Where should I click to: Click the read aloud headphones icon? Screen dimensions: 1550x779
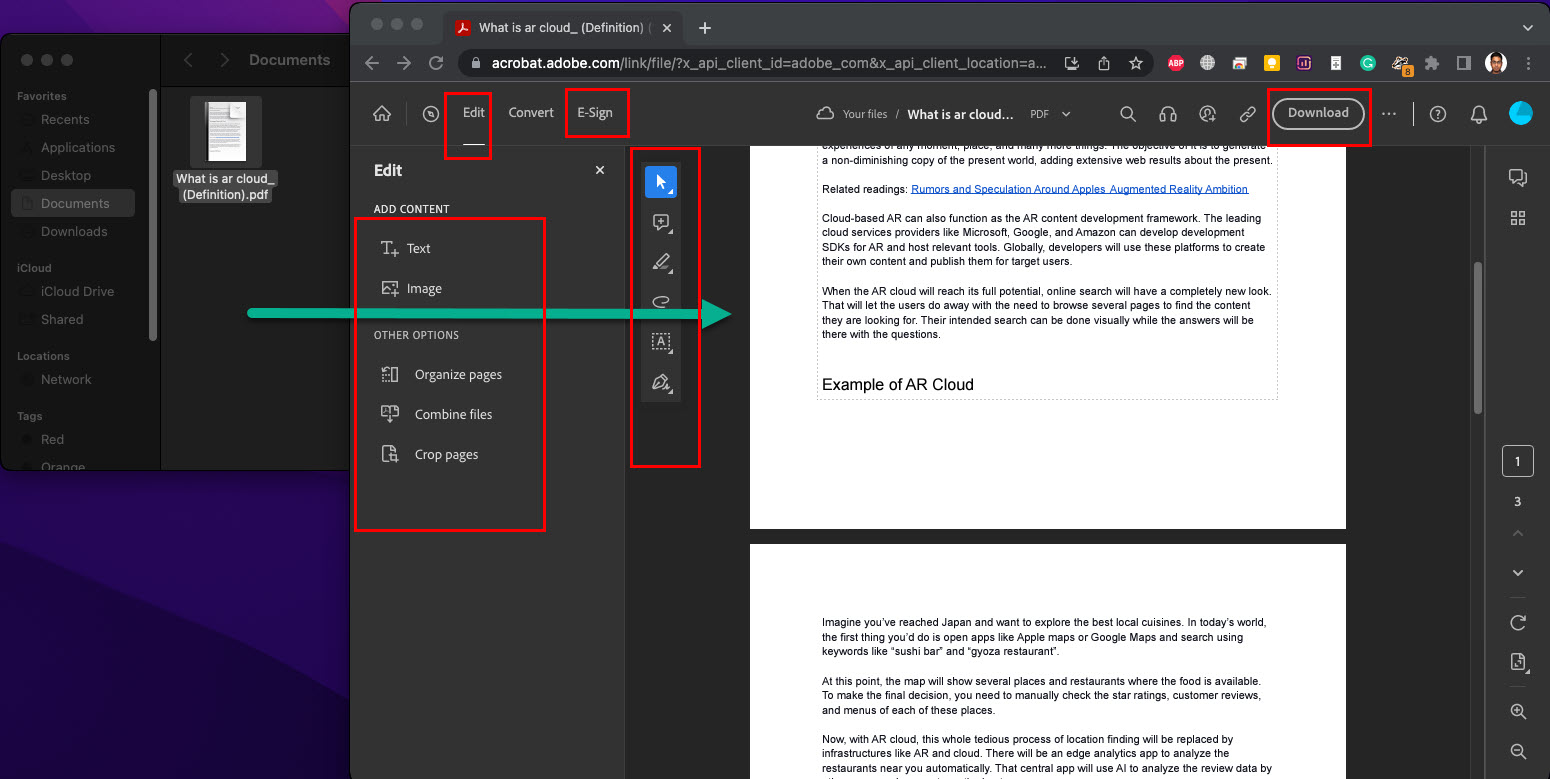tap(1167, 114)
